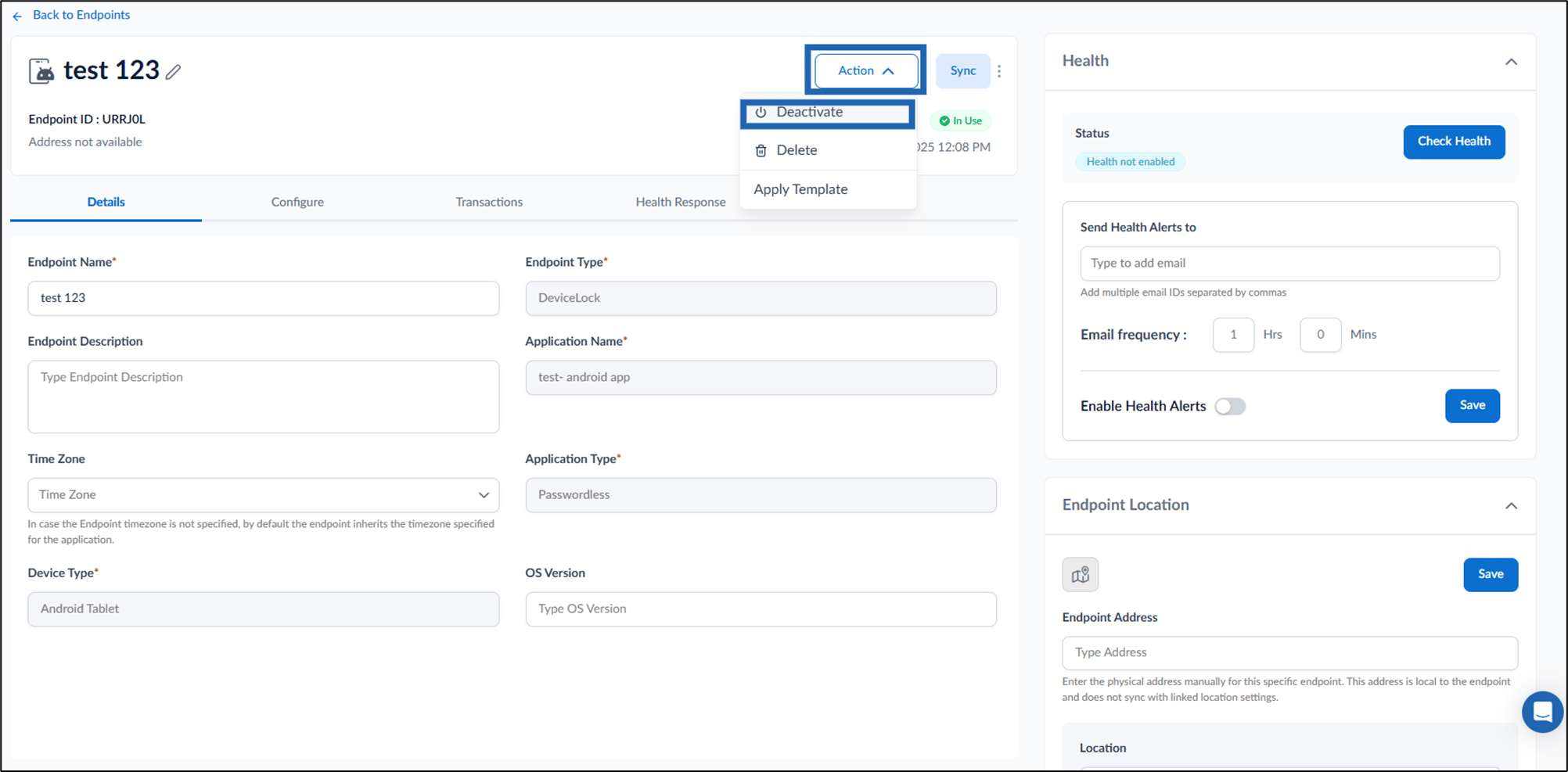Click the Check Health button
Screen dimensions: 1568x772
(1454, 142)
